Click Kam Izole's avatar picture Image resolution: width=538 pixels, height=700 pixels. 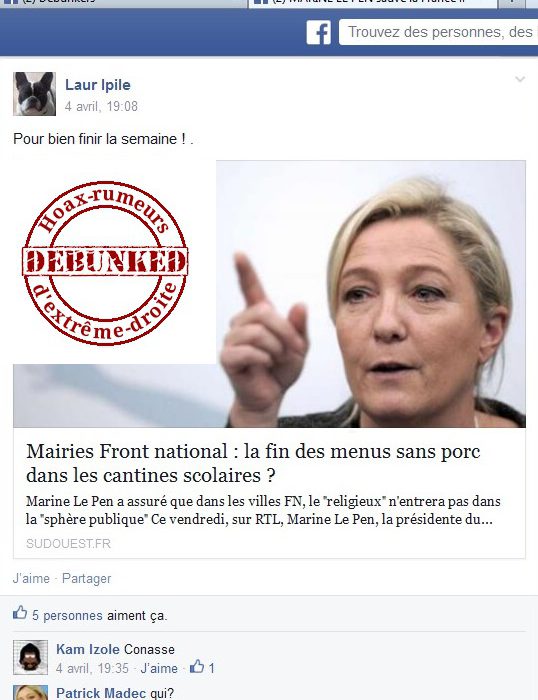coord(30,657)
